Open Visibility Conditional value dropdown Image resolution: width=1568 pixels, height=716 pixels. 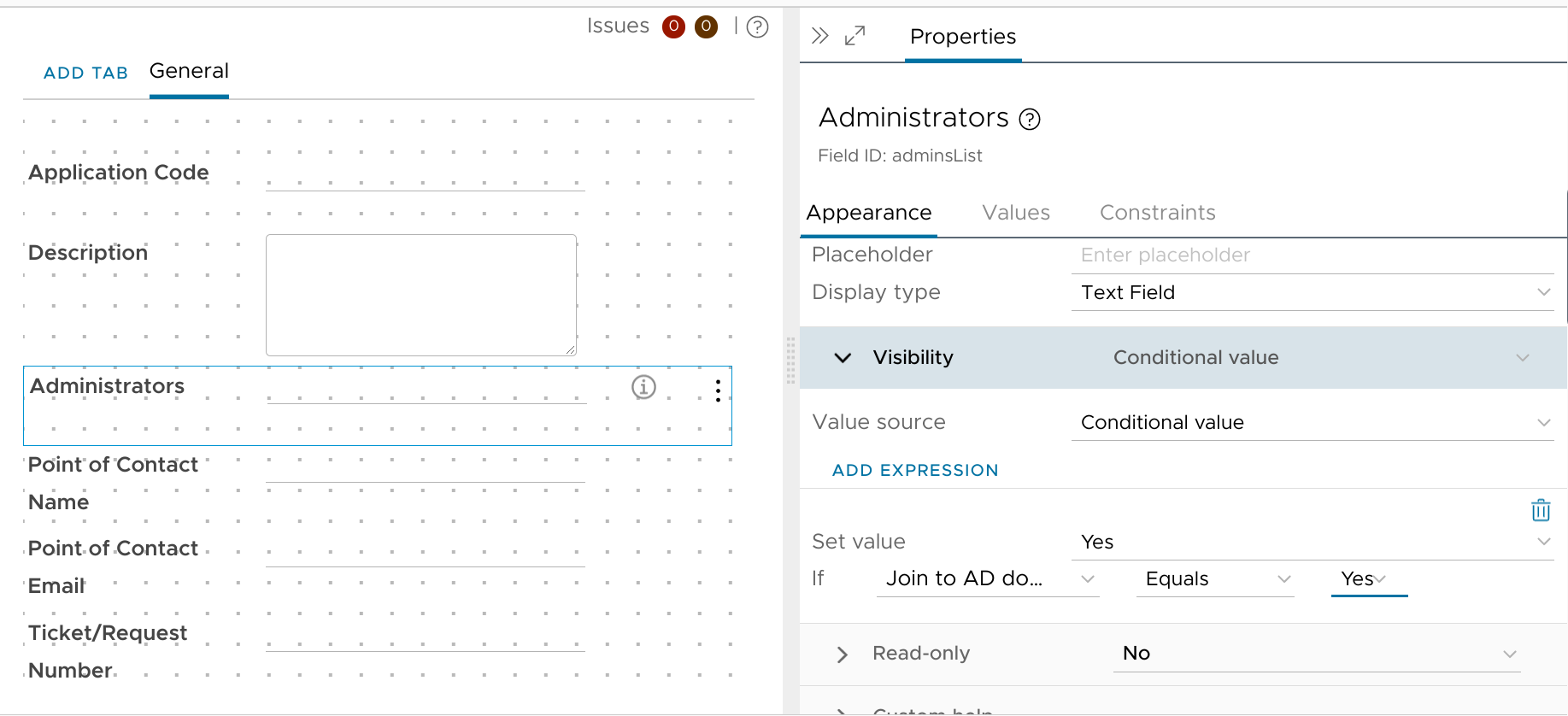click(x=1320, y=357)
